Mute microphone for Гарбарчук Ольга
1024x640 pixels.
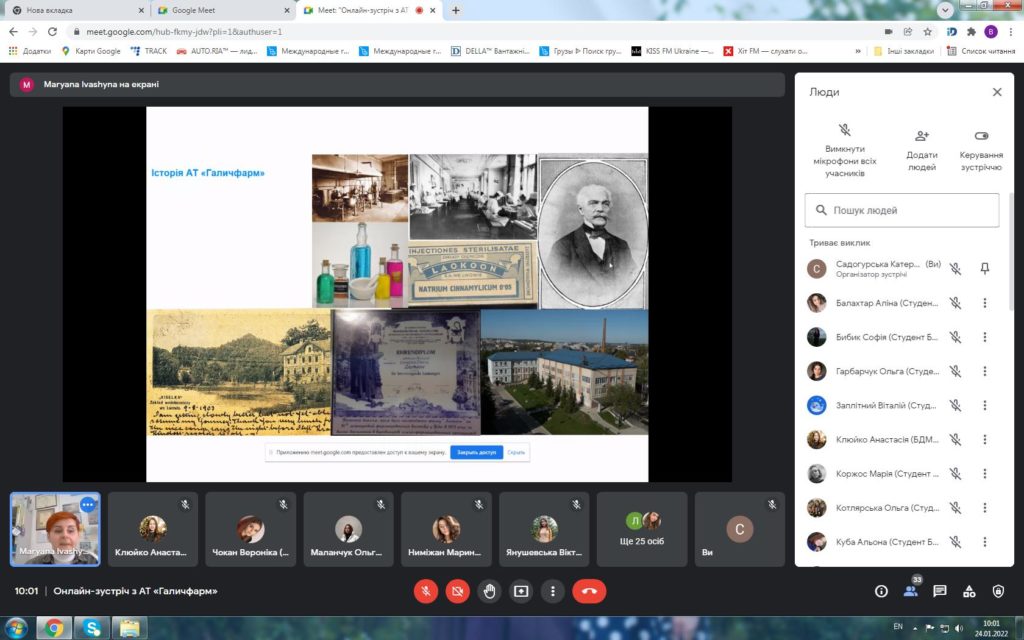(955, 371)
